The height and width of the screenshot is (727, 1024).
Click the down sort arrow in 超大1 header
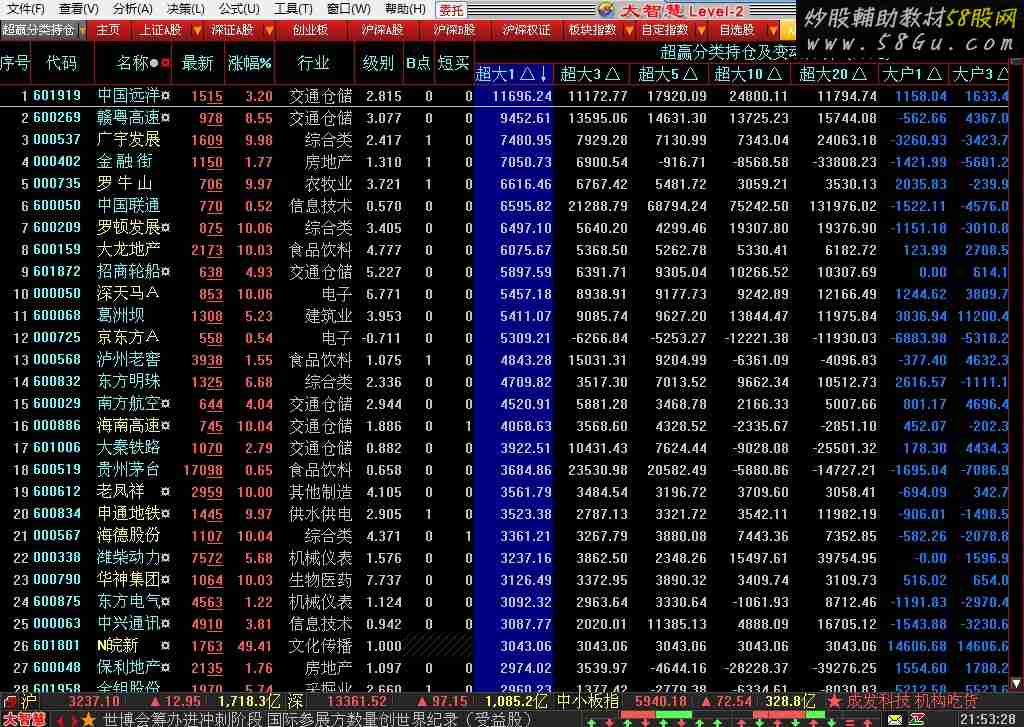click(544, 74)
